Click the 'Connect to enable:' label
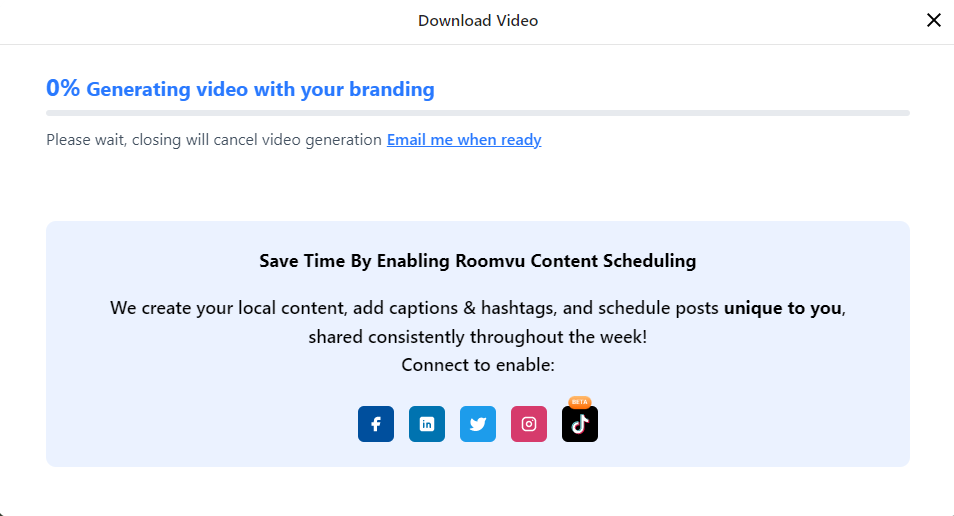Image resolution: width=954 pixels, height=516 pixels. click(x=478, y=365)
